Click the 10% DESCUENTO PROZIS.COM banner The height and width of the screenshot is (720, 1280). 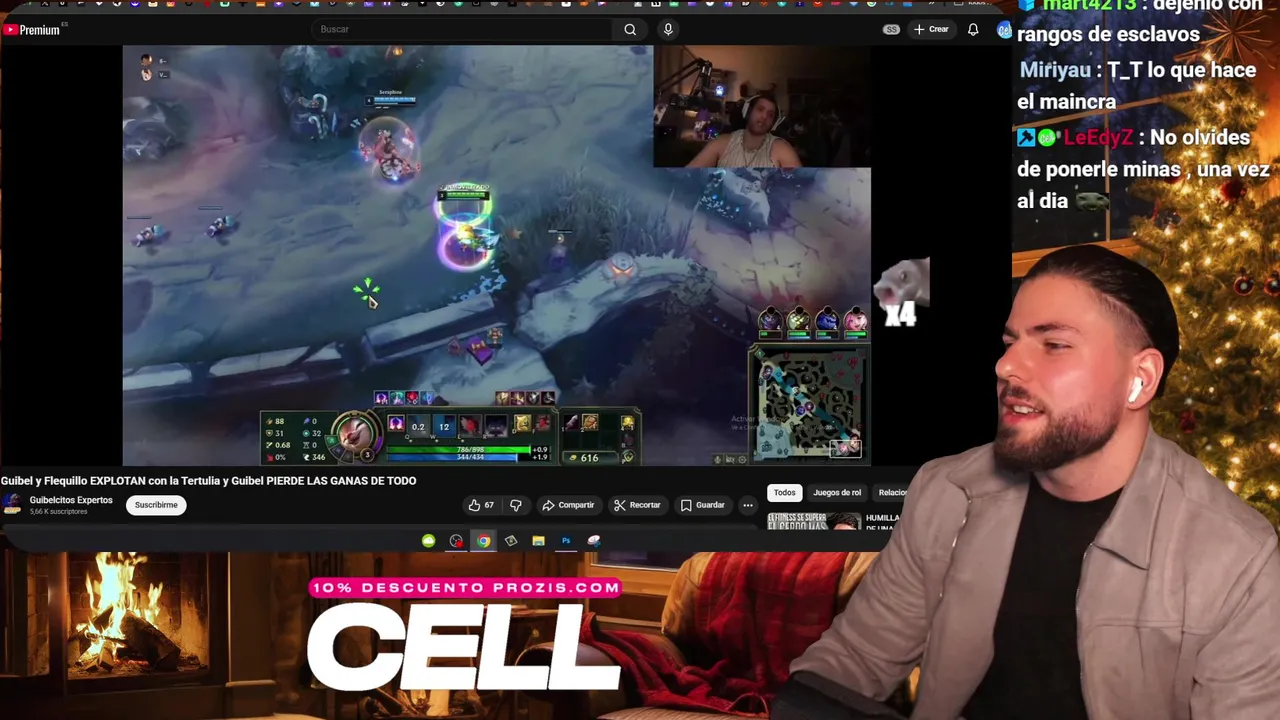(465, 588)
